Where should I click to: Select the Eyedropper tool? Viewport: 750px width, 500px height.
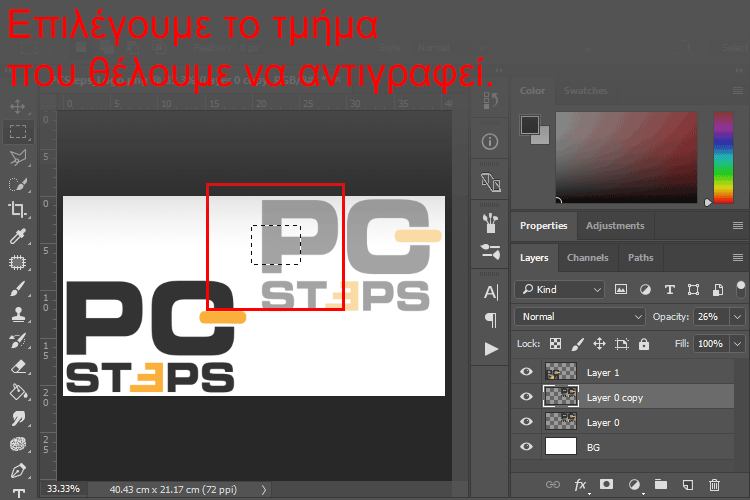(x=18, y=236)
